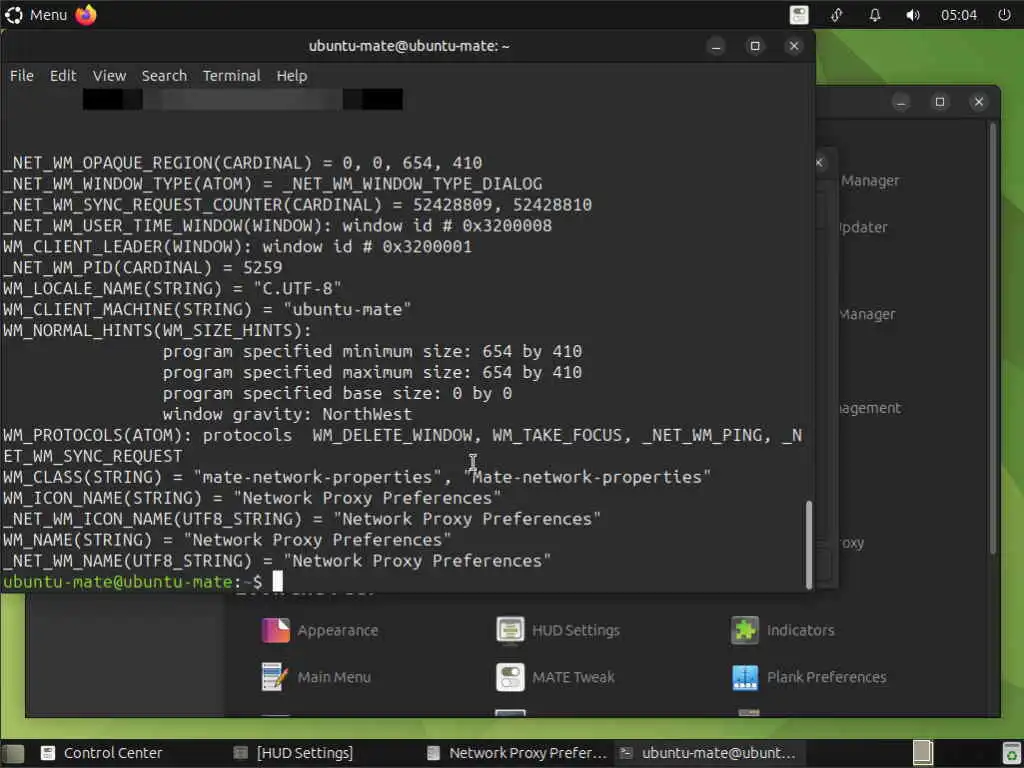Click the _NET_WM_SYNC_REQUEST_COUNTER line

click(297, 204)
